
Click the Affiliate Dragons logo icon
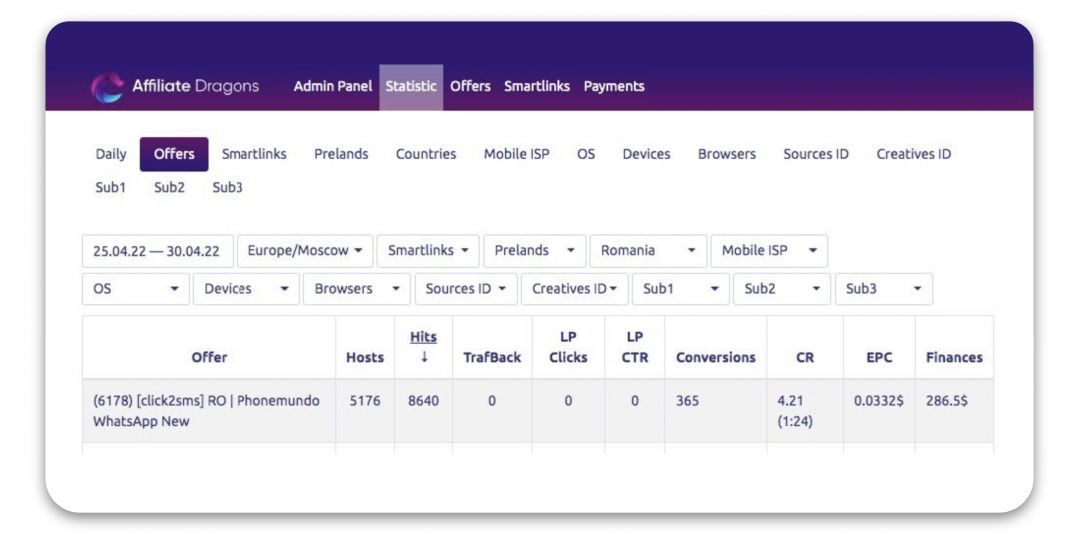coord(107,87)
